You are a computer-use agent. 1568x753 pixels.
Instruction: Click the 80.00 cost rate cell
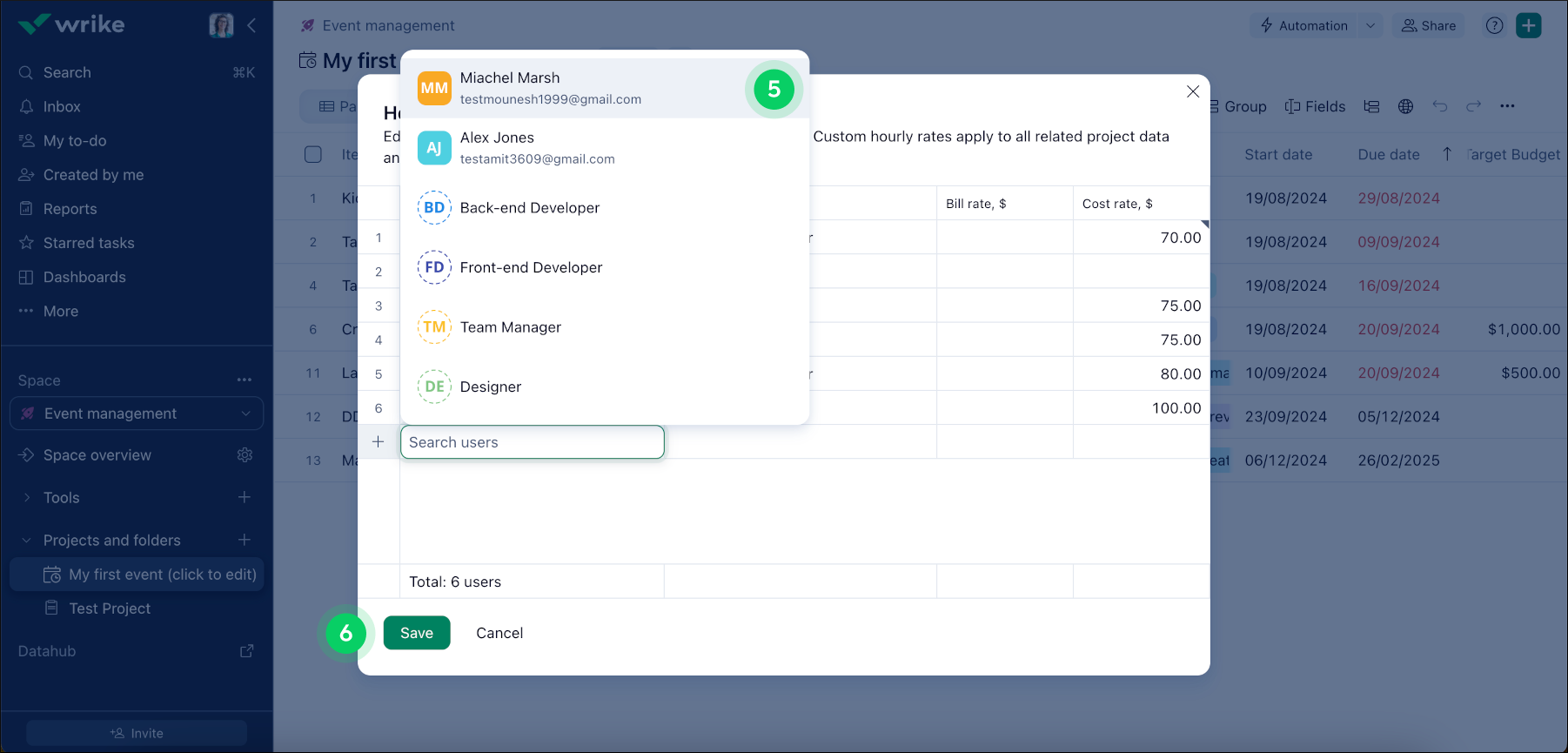pyautogui.click(x=1142, y=373)
